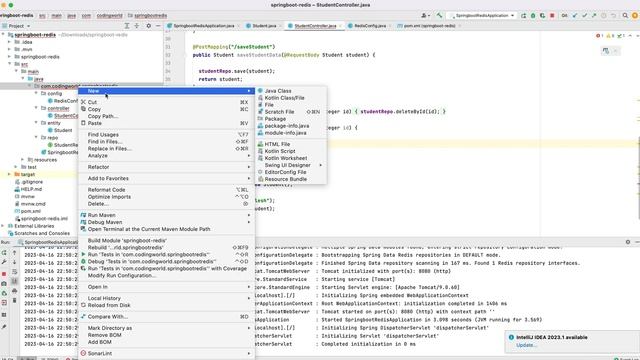Click the trash clear-all icon in Run console
This screenshot has height=360, width=640.
14,300
